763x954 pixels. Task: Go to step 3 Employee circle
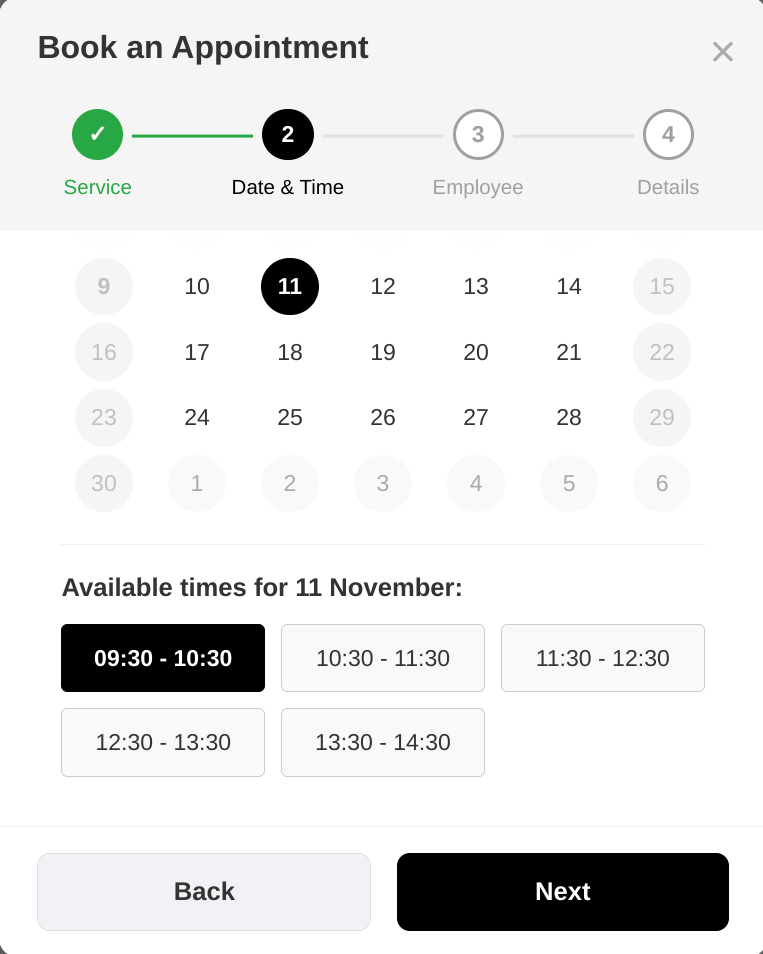click(478, 135)
